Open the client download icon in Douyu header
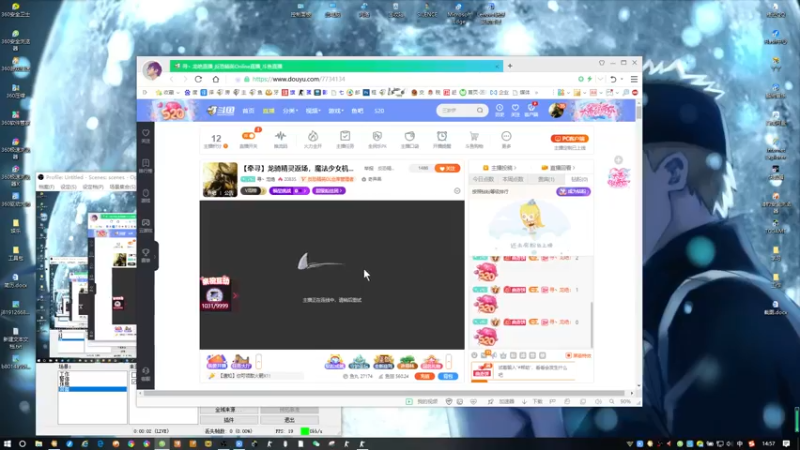 pyautogui.click(x=531, y=109)
